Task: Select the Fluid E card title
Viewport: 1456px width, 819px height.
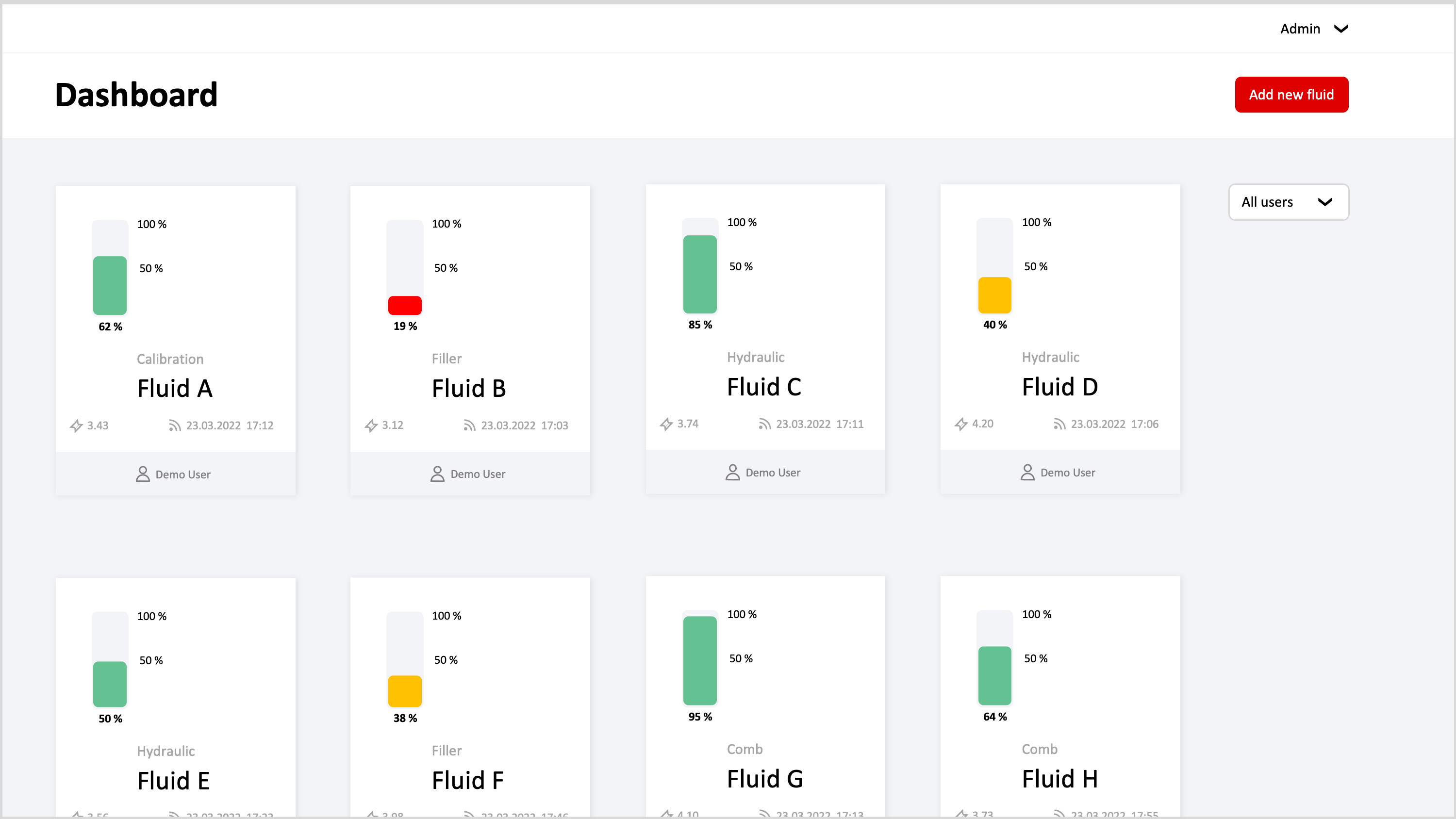Action: (x=174, y=781)
